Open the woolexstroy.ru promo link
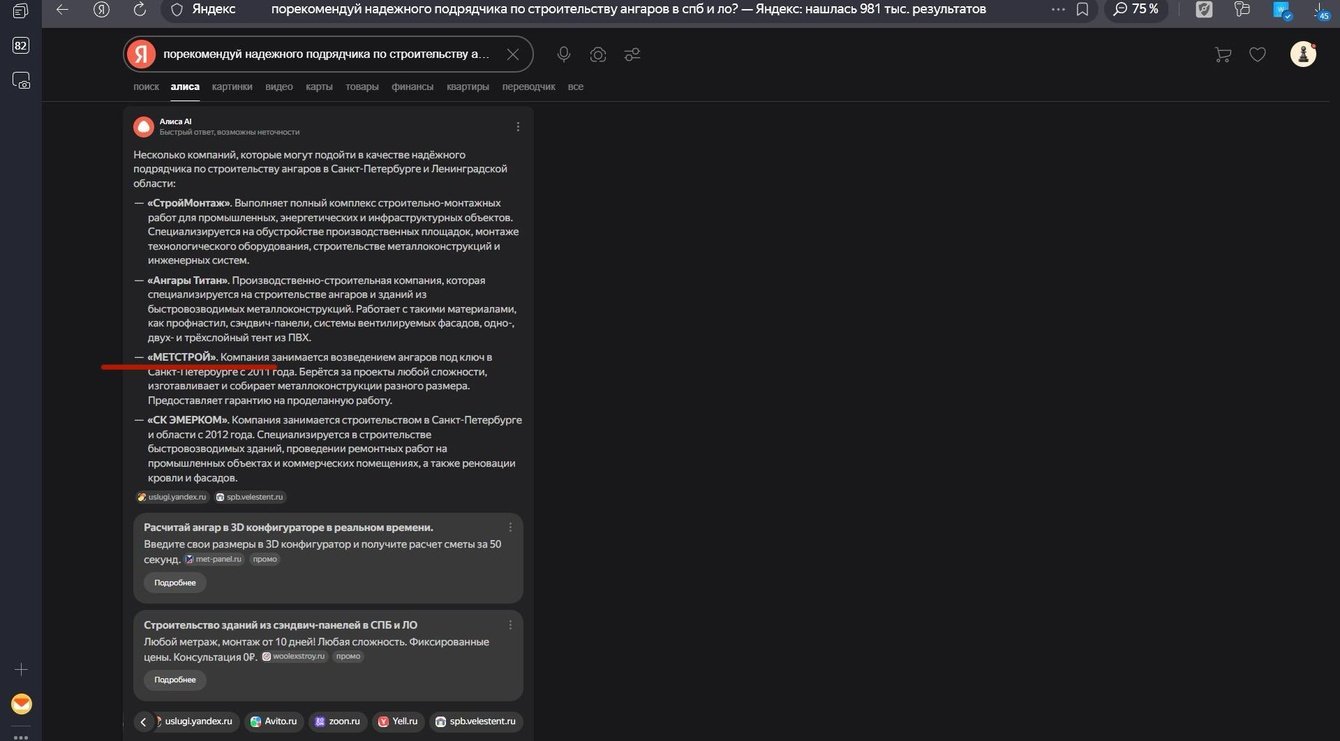 295,657
